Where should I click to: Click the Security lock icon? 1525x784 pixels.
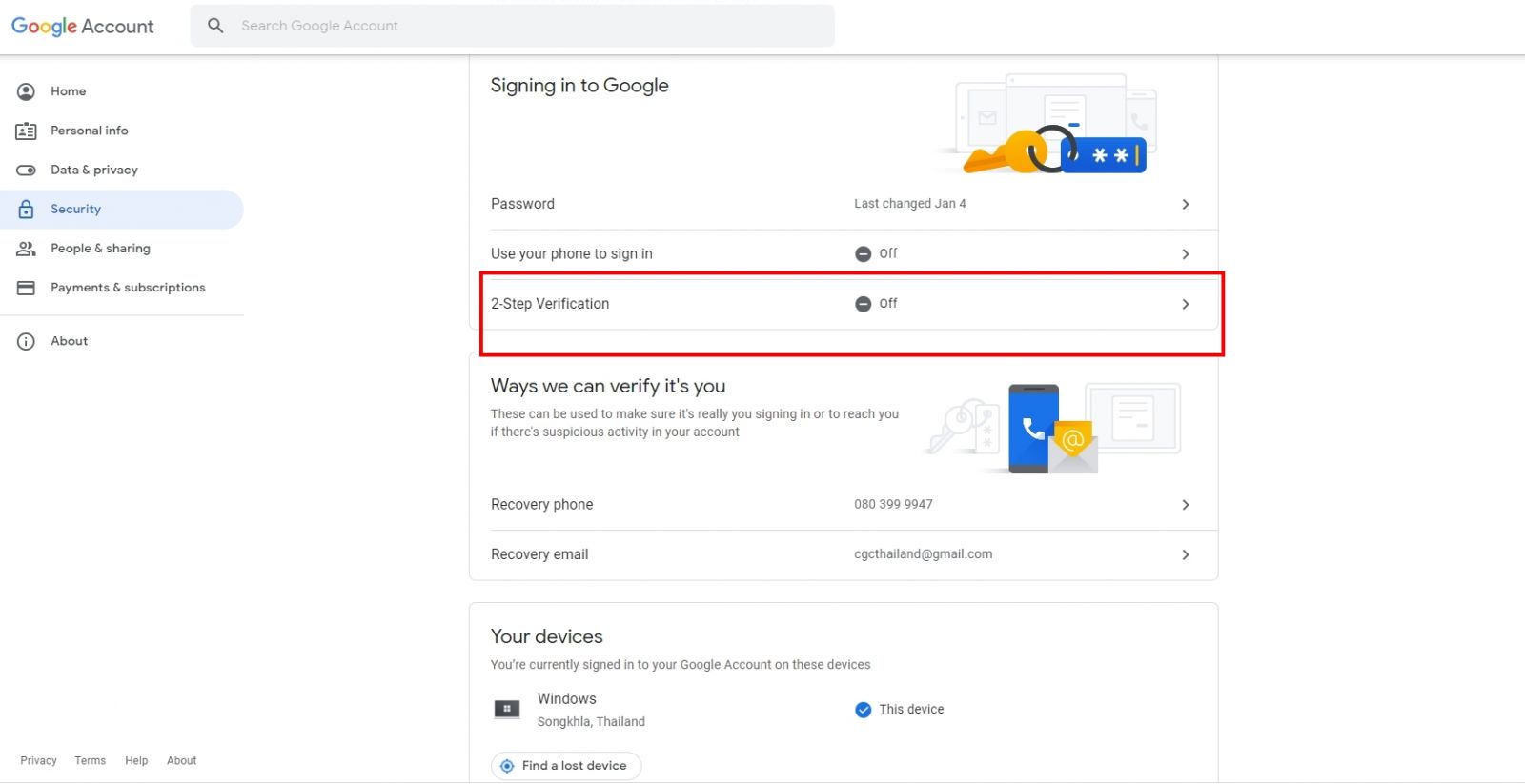(x=26, y=209)
